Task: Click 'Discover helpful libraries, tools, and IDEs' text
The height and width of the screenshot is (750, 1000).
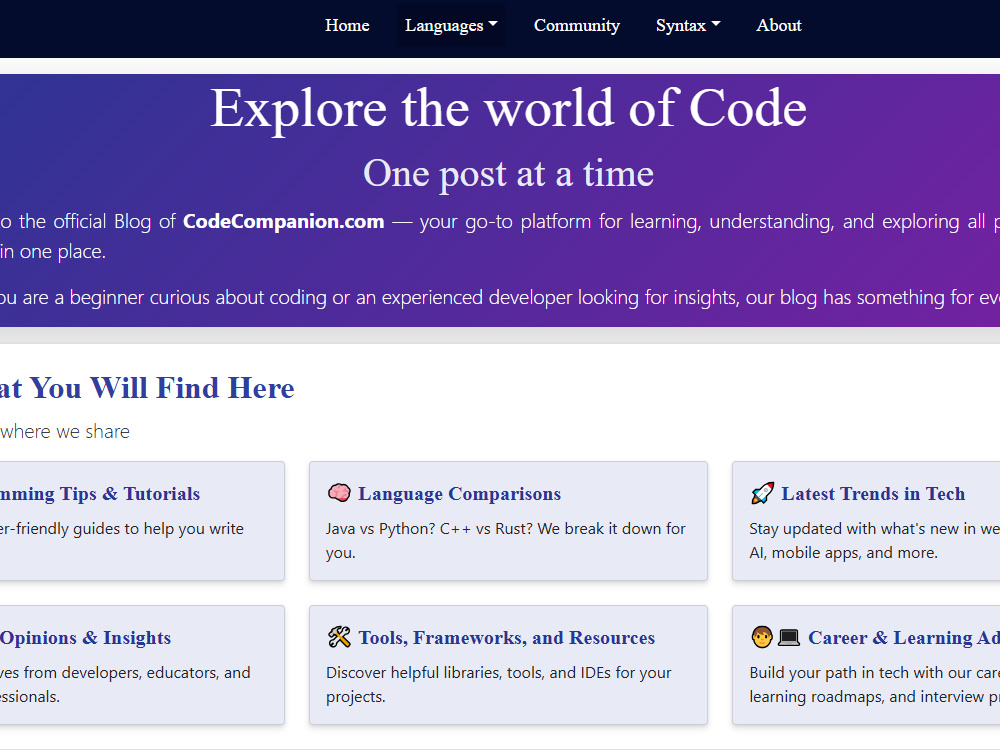Action: coord(467,673)
